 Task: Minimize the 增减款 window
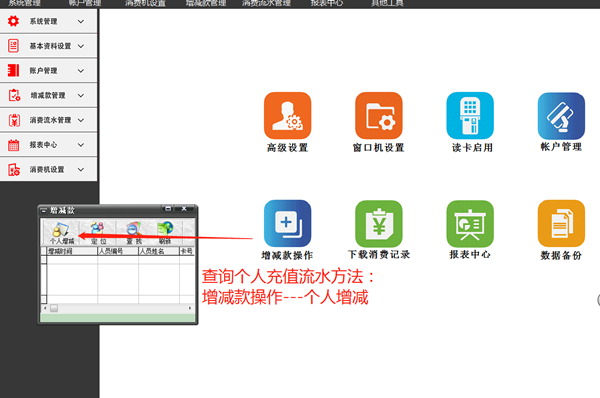pos(168,209)
